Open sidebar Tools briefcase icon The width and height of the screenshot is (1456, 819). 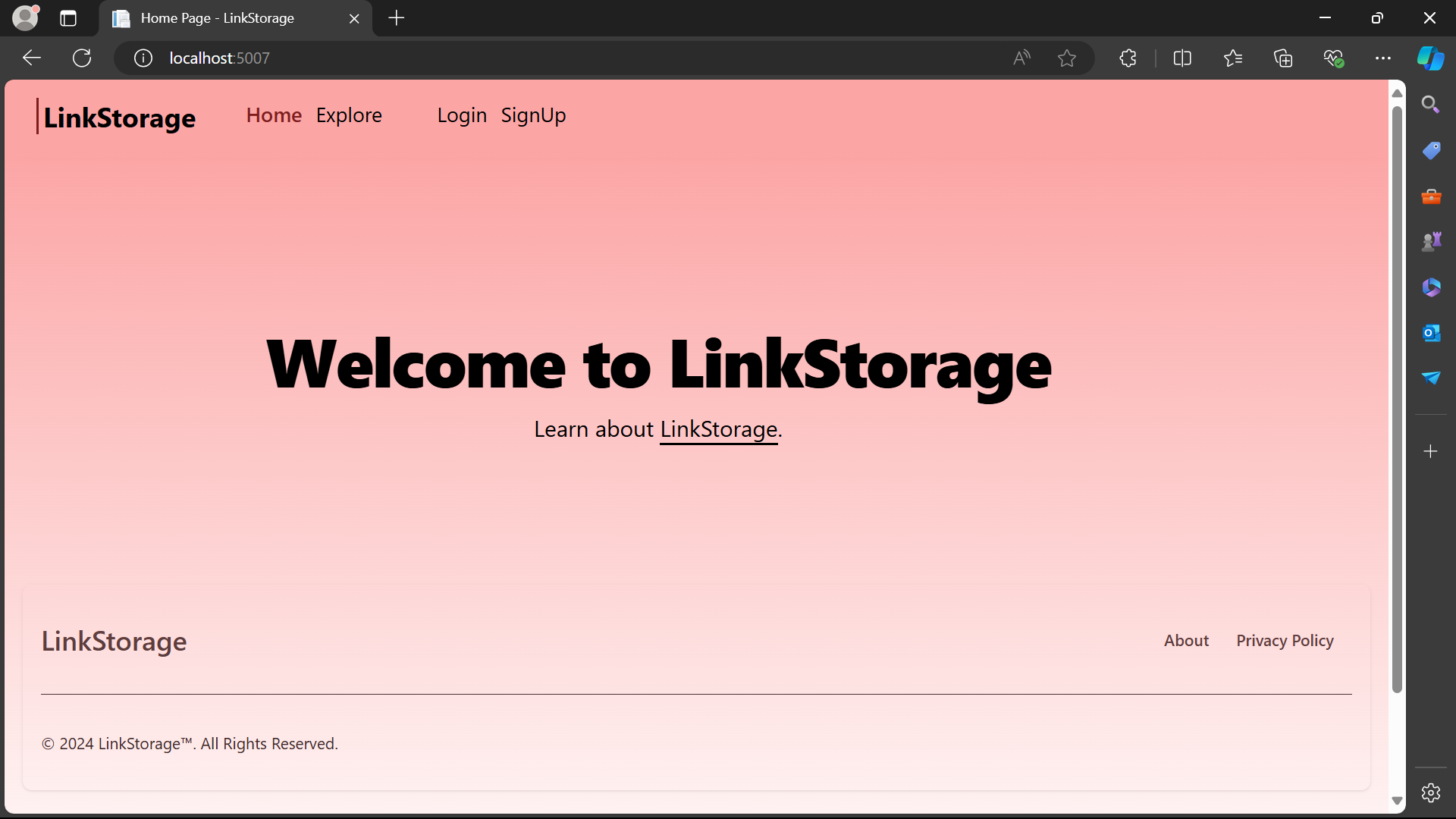coord(1431,197)
